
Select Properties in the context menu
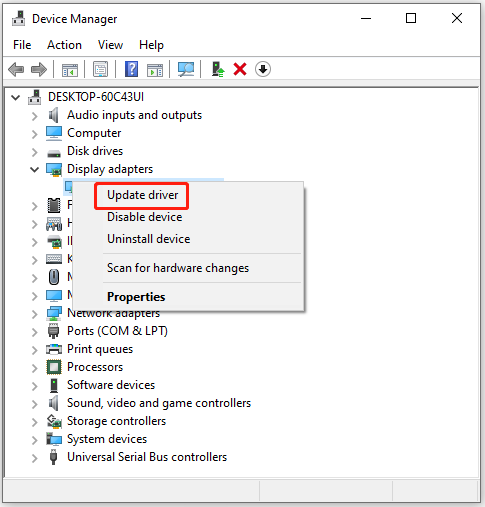click(x=136, y=297)
